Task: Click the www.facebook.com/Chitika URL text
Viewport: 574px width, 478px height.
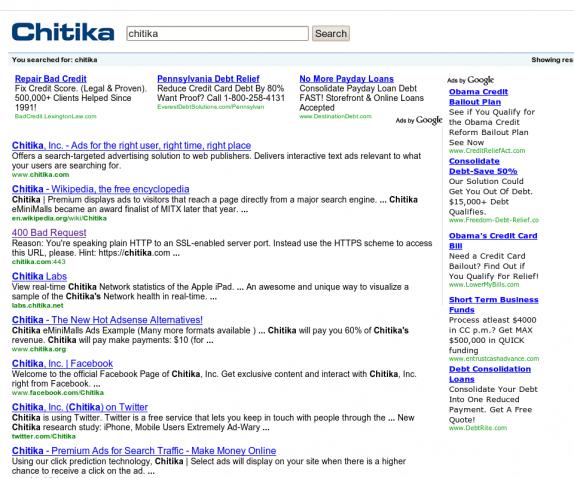Action: coord(58,393)
